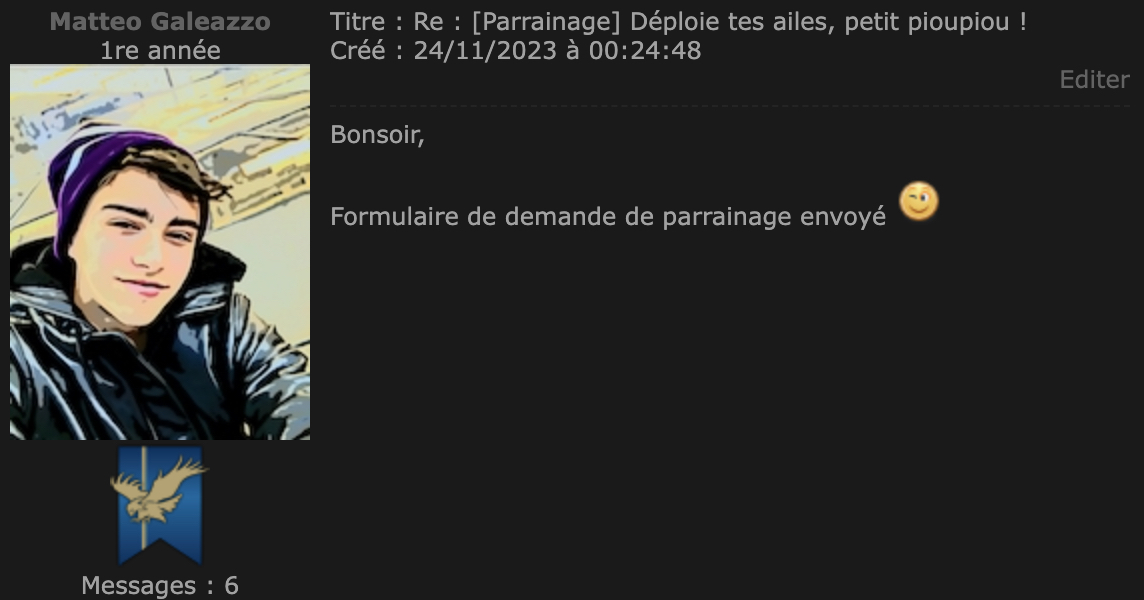Click the Titre label before the title
This screenshot has height=600, width=1144.
[x=357, y=22]
